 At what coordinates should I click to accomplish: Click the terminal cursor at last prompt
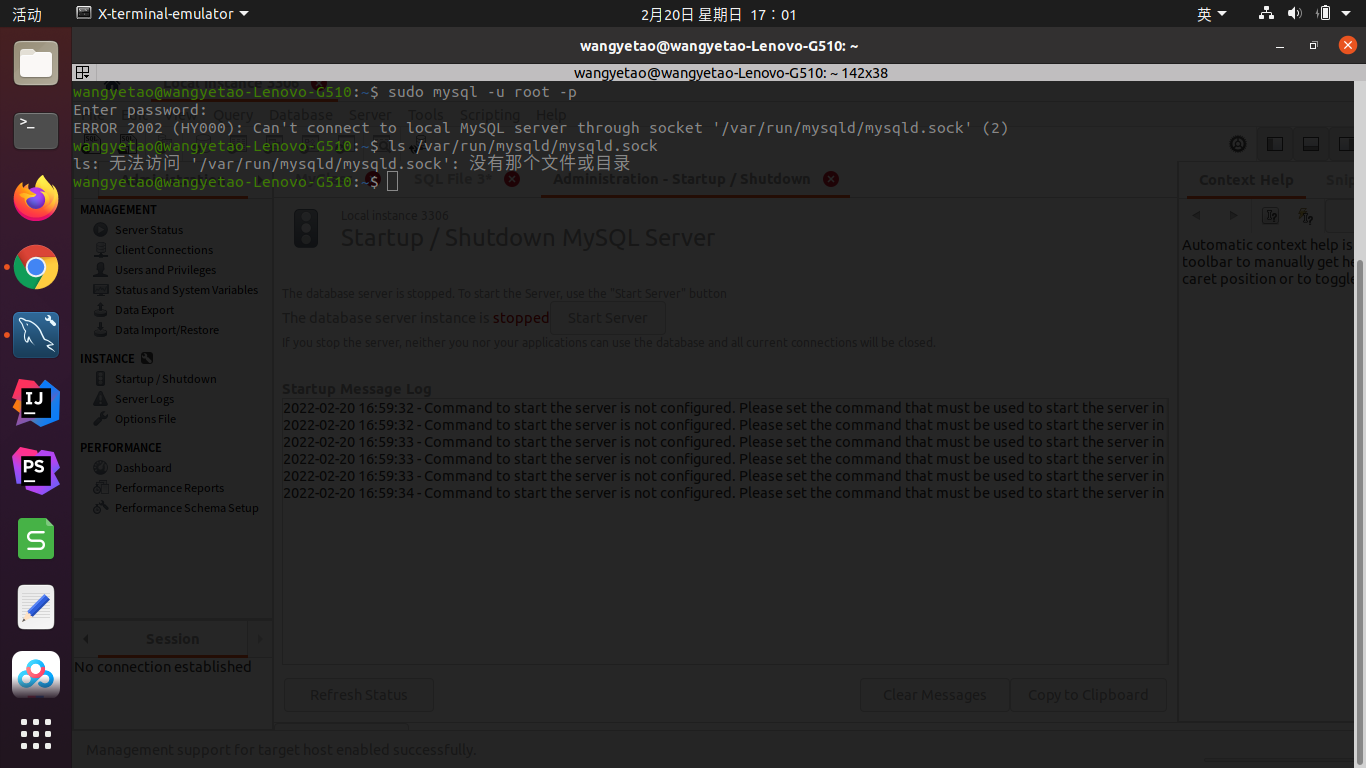coord(393,181)
